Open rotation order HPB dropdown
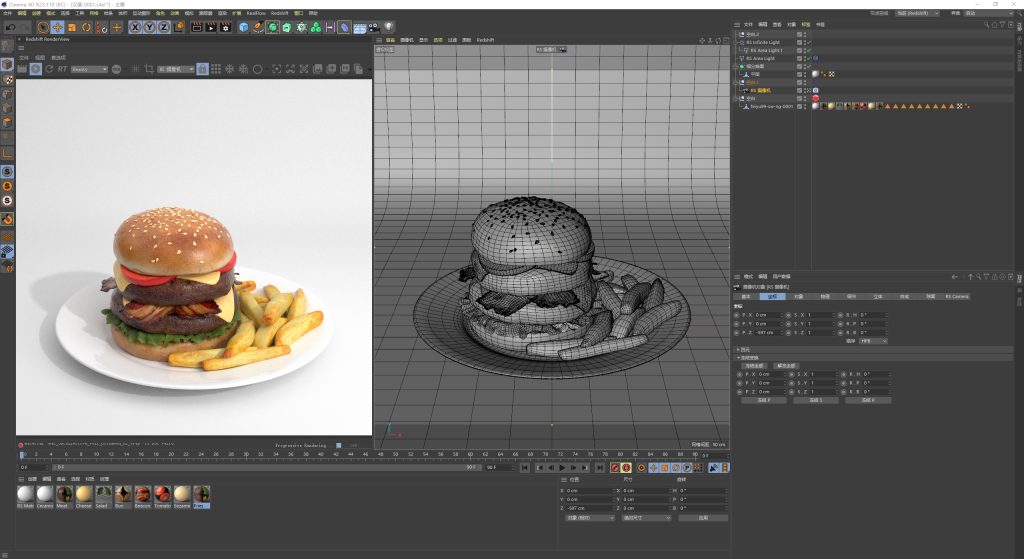1024x559 pixels. [x=874, y=341]
